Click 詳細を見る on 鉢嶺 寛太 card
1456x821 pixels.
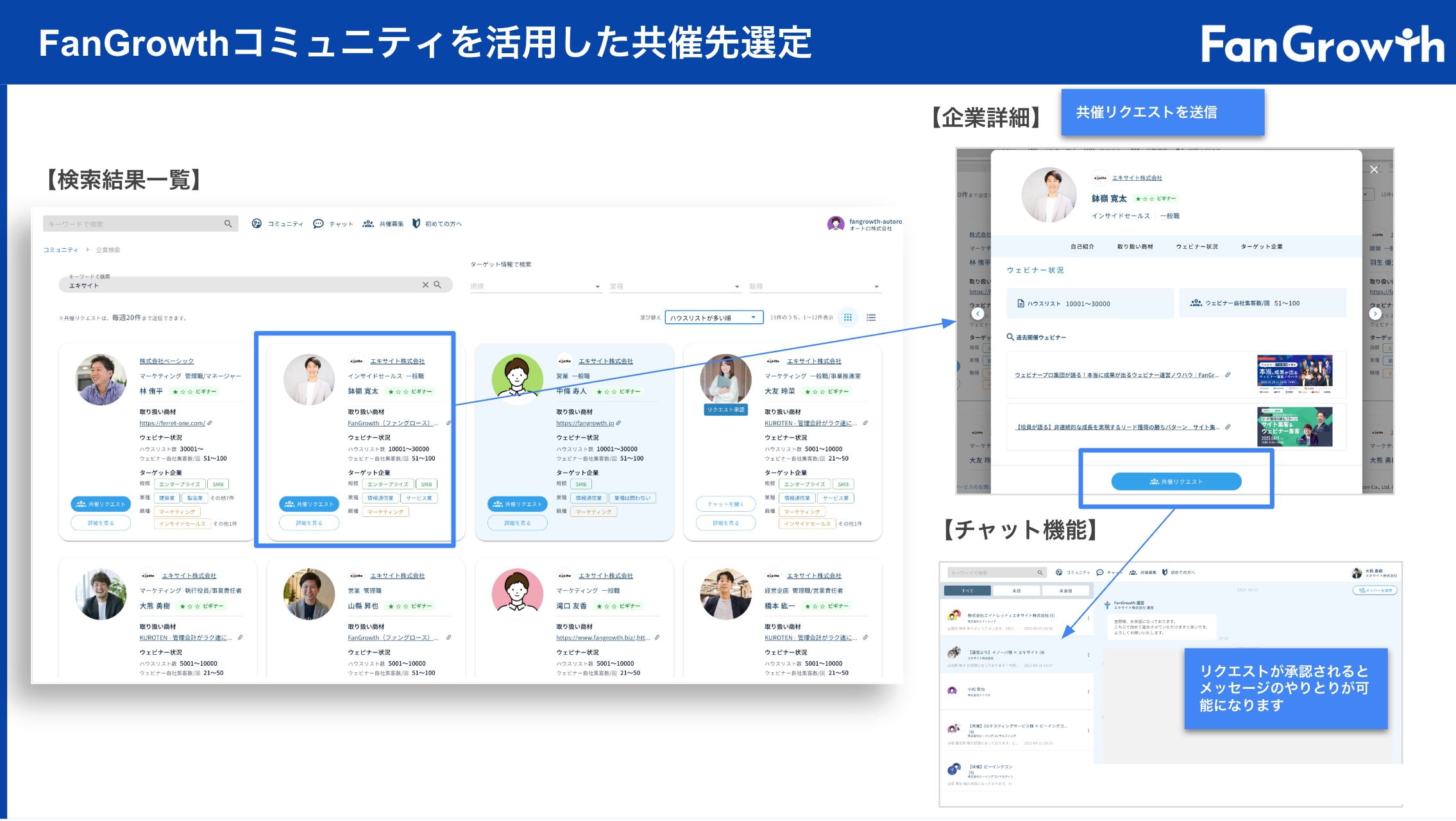tap(309, 523)
